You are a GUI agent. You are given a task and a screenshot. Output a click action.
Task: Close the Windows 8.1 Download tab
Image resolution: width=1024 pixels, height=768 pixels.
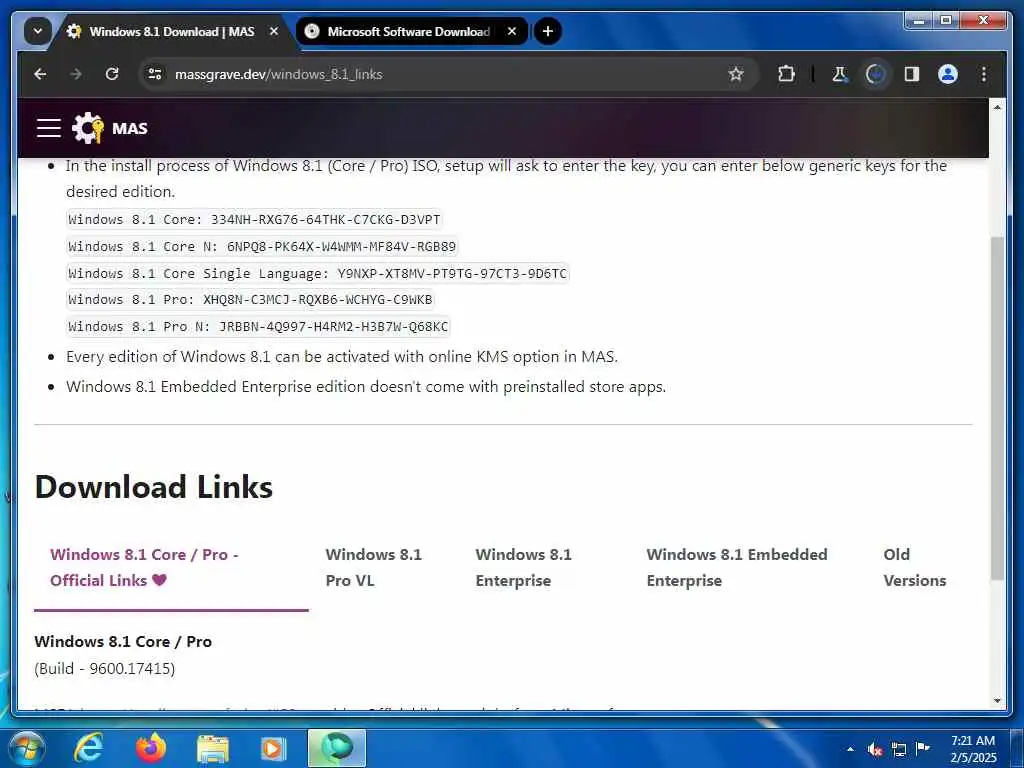pyautogui.click(x=274, y=31)
